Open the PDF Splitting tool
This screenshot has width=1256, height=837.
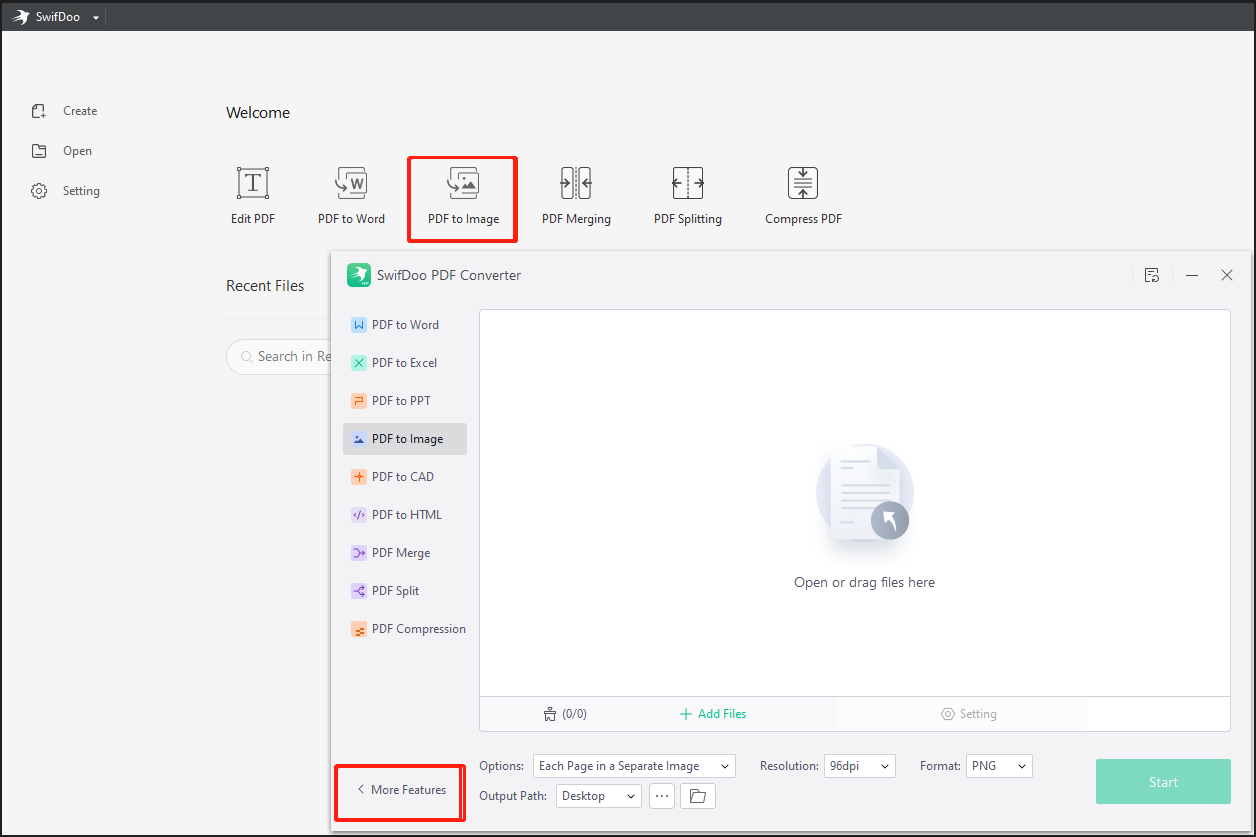pyautogui.click(x=688, y=196)
